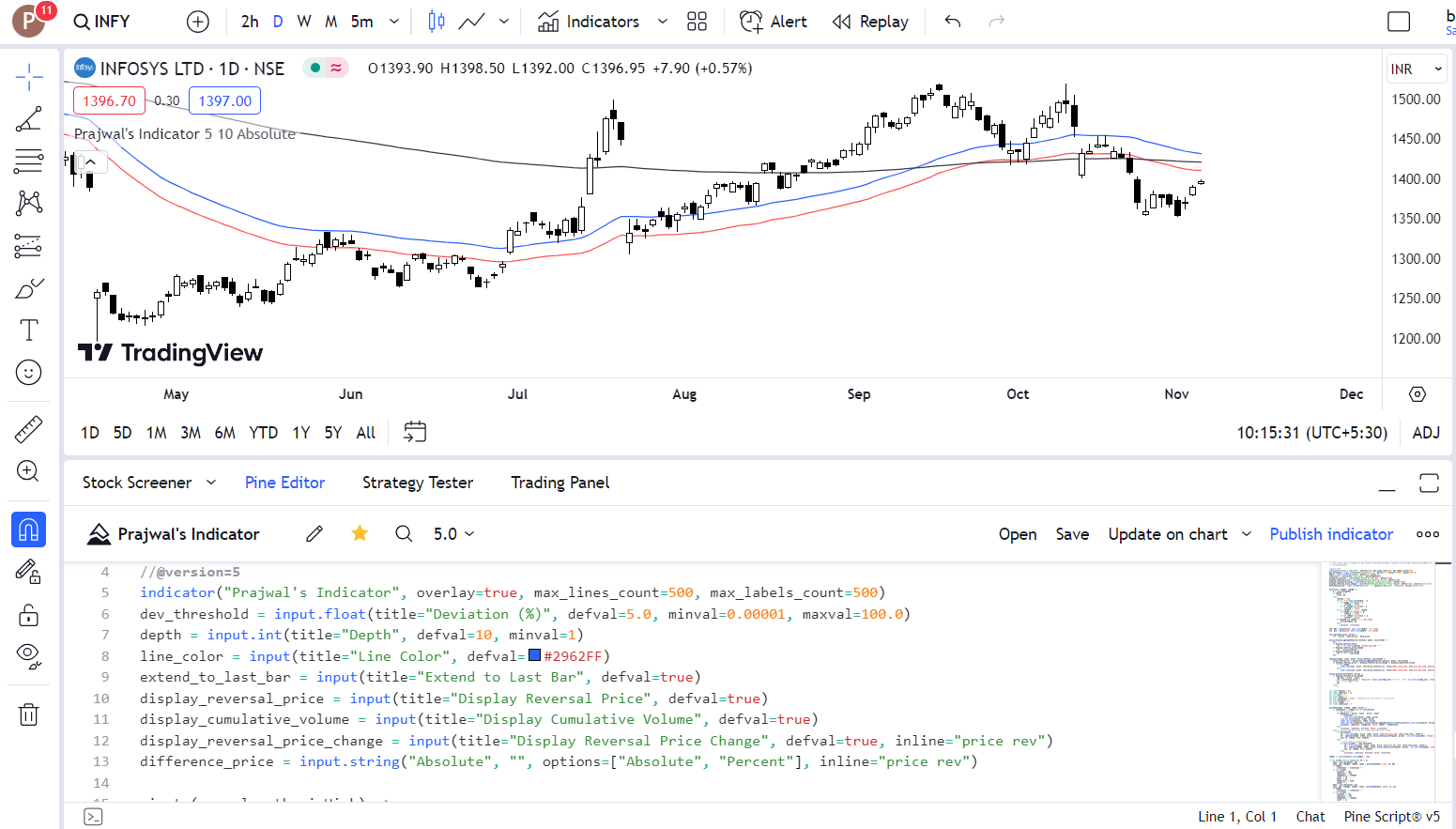
Task: Open the forecasting and measurement tools
Action: (29, 246)
